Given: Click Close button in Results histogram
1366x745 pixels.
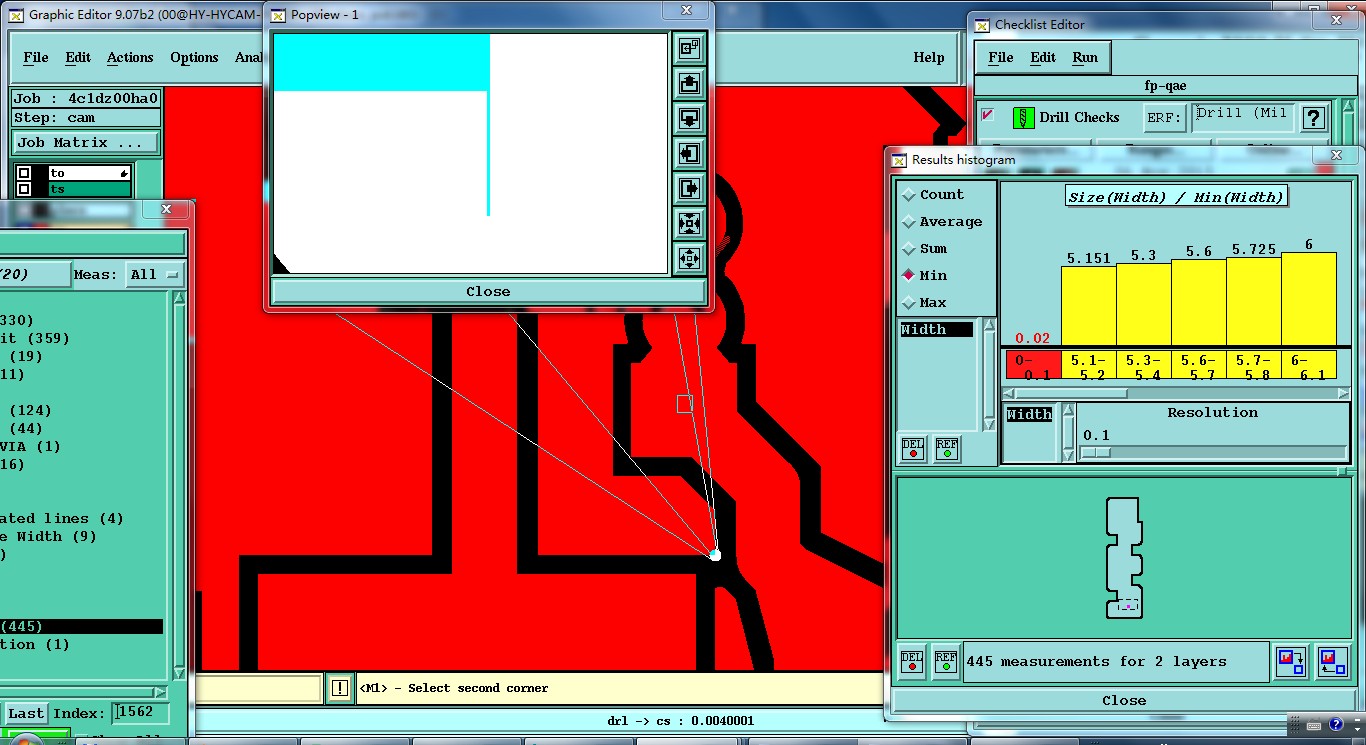Looking at the screenshot, I should pos(1124,700).
